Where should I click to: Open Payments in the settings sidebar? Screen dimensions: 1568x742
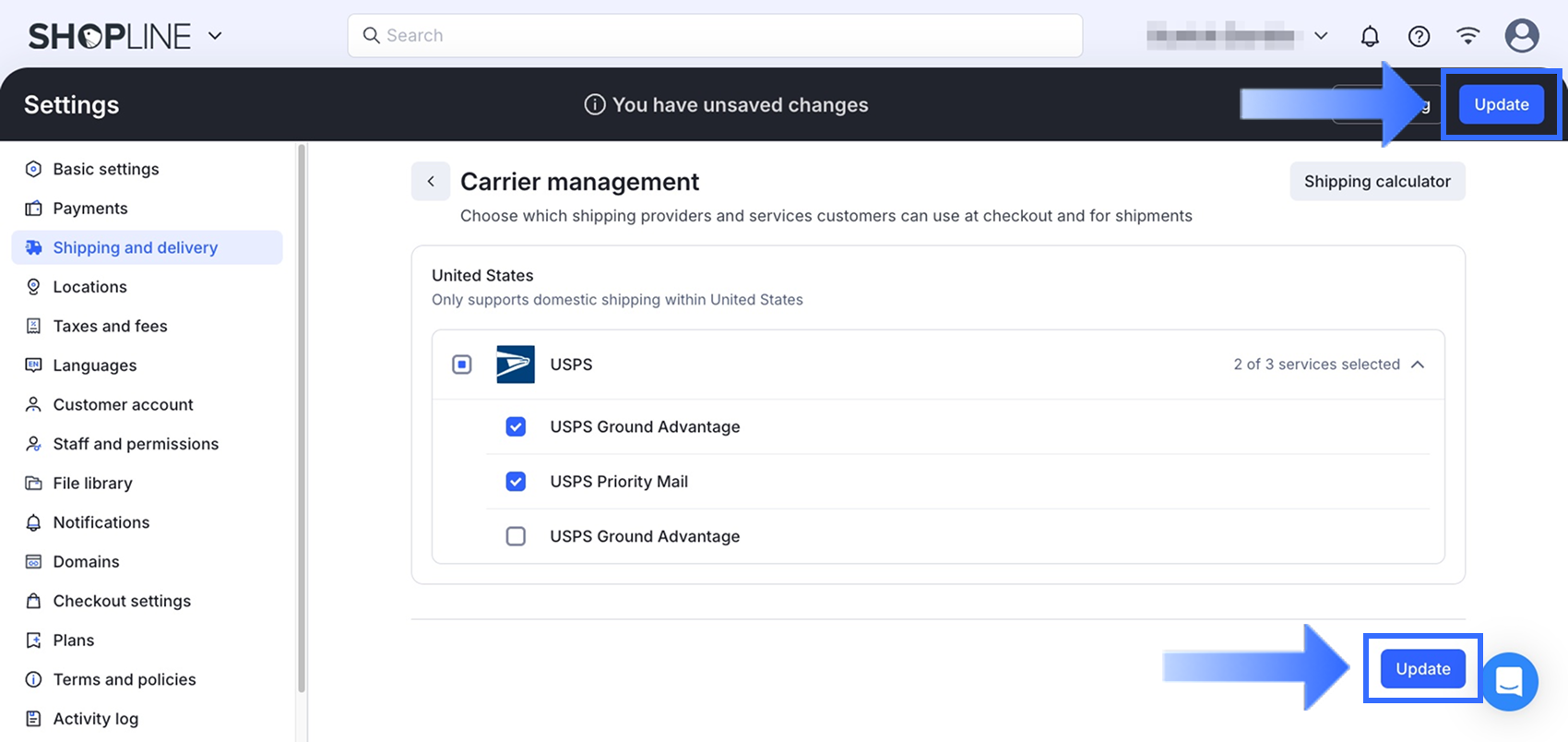point(90,209)
